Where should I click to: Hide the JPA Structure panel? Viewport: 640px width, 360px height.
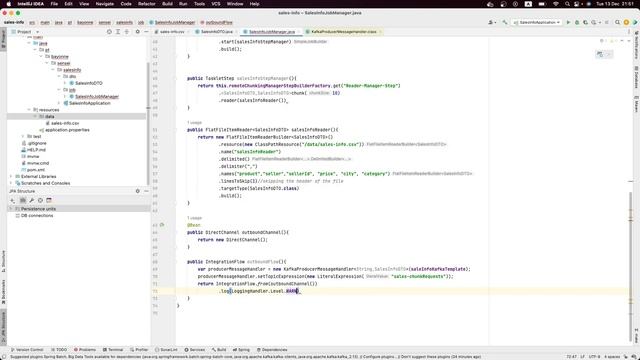point(146,191)
